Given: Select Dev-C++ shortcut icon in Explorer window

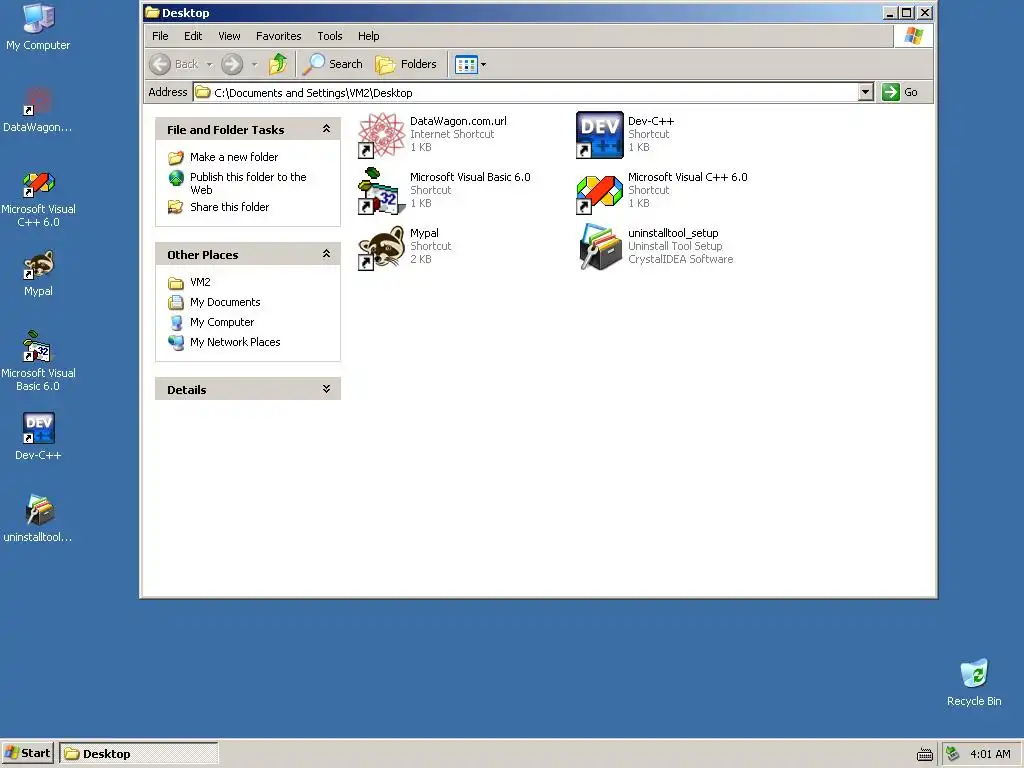Looking at the screenshot, I should pos(600,135).
